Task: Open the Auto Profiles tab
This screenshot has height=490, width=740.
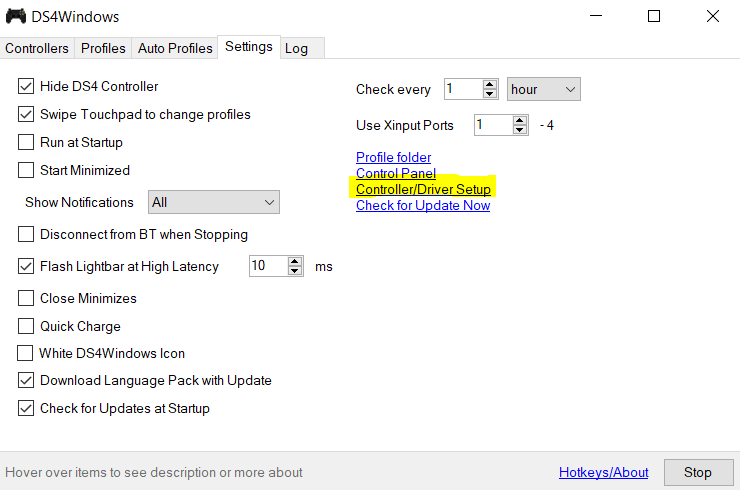Action: click(x=175, y=48)
